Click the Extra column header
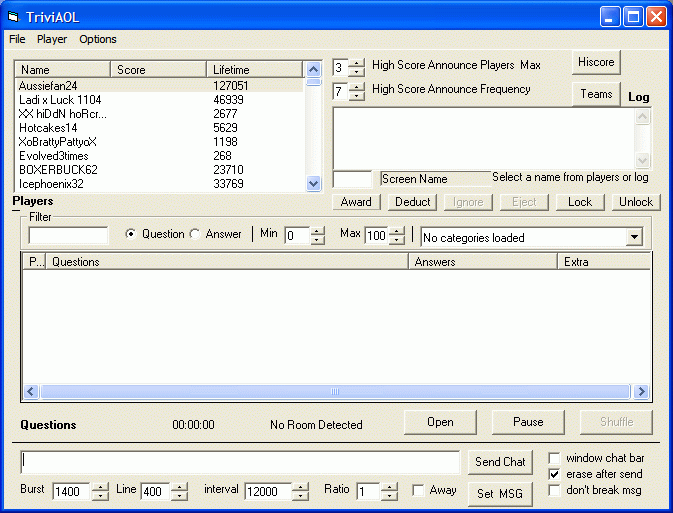This screenshot has width=673, height=513. pyautogui.click(x=604, y=262)
